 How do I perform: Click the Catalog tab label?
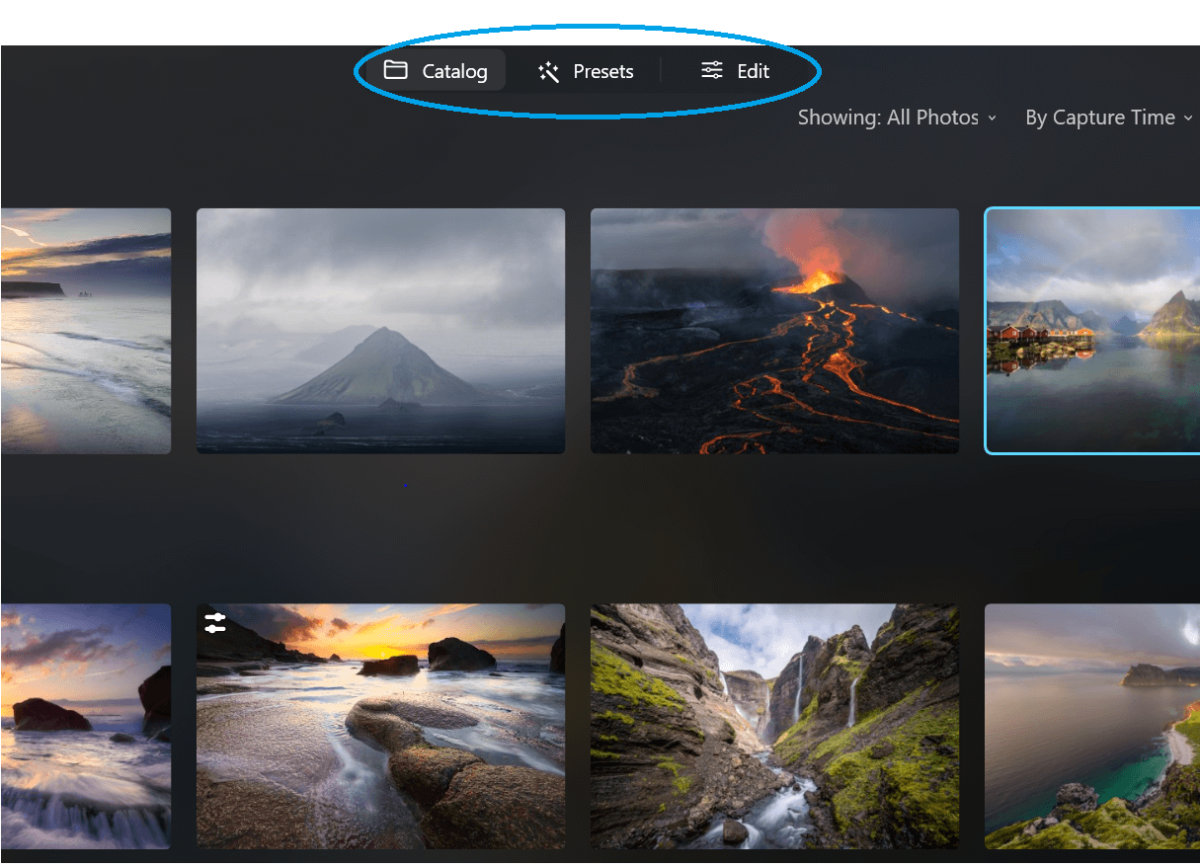pyautogui.click(x=454, y=70)
